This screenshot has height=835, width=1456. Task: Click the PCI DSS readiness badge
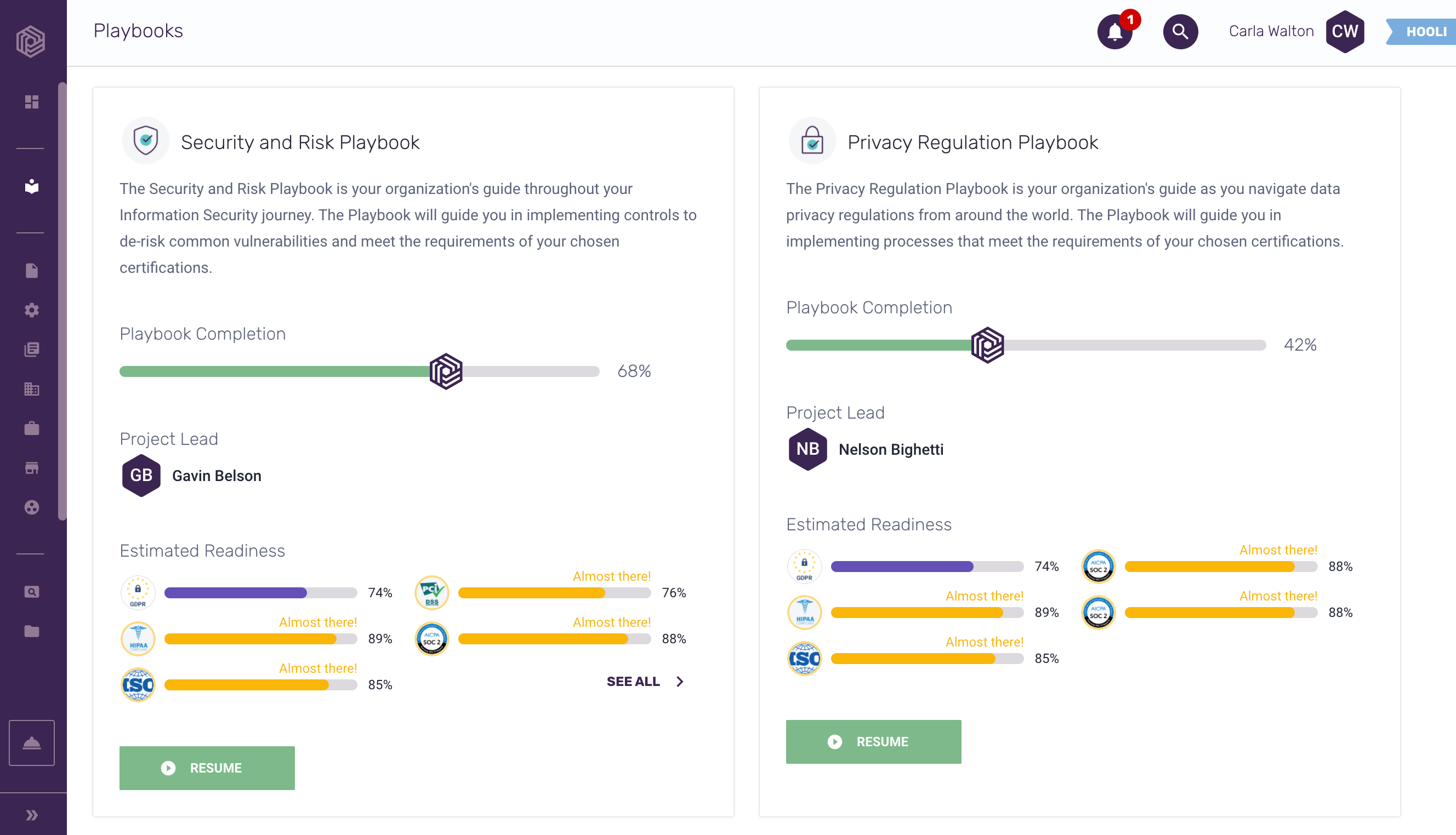pos(431,592)
